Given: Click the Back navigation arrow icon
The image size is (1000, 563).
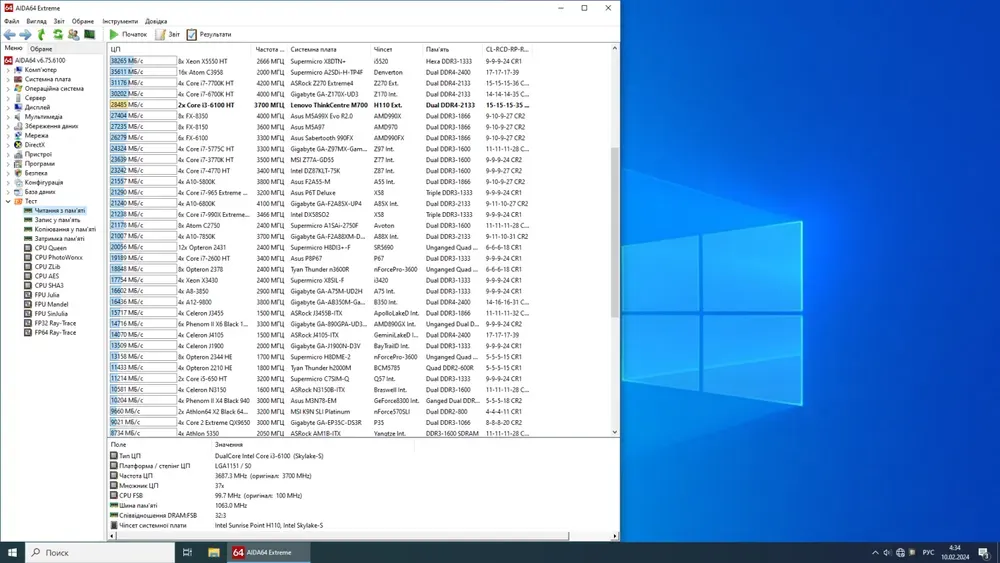Looking at the screenshot, I should [x=9, y=35].
